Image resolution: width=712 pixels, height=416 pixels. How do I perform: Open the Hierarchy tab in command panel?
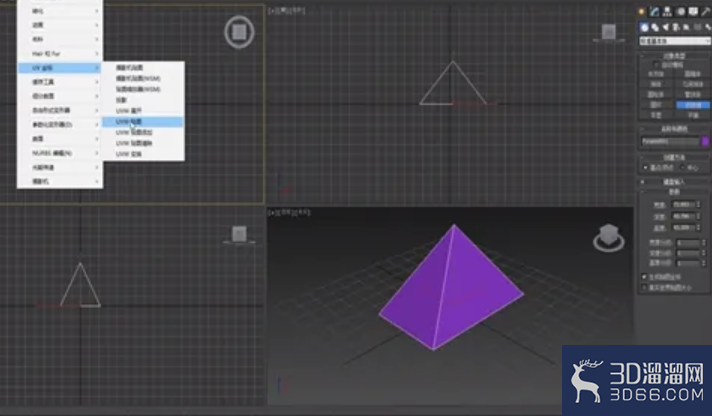click(667, 12)
